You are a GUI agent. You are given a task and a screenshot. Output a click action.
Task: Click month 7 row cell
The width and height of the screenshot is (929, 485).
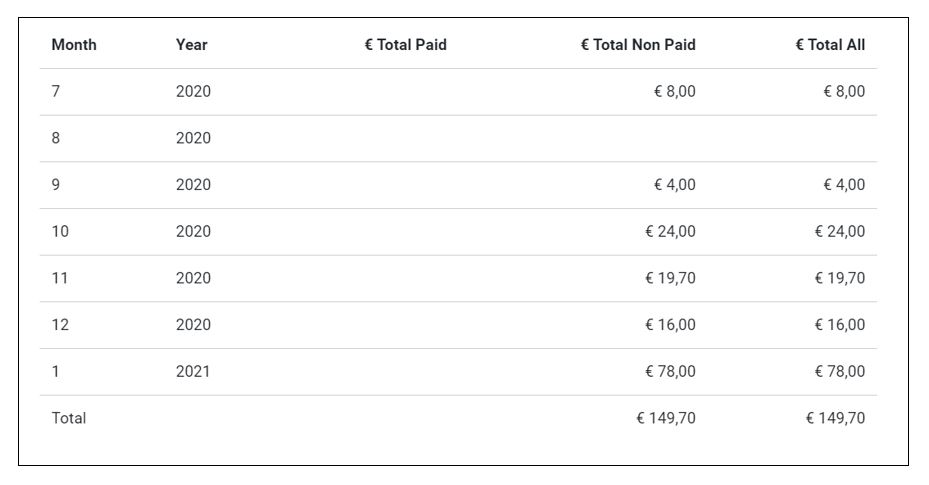(56, 92)
